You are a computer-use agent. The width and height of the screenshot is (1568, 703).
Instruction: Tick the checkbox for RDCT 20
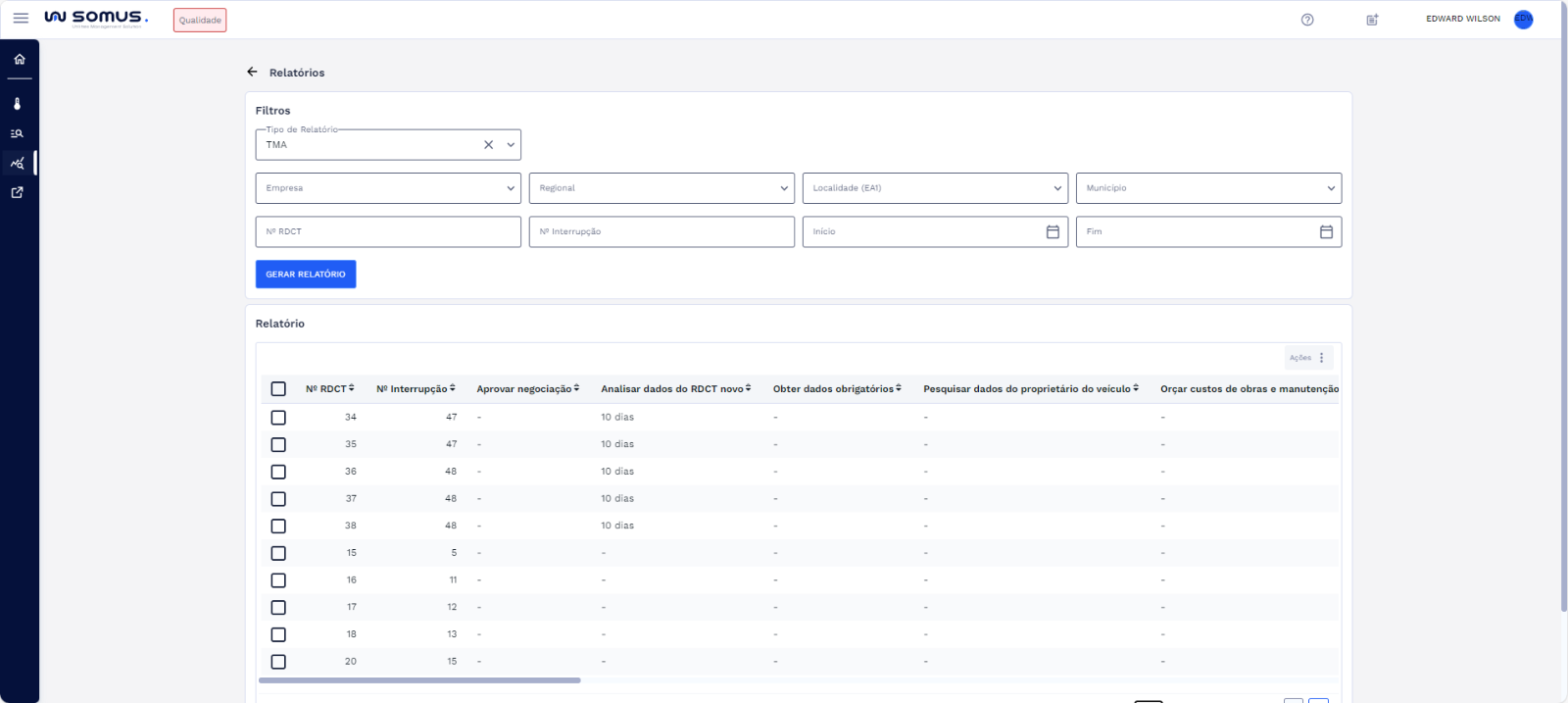278,662
